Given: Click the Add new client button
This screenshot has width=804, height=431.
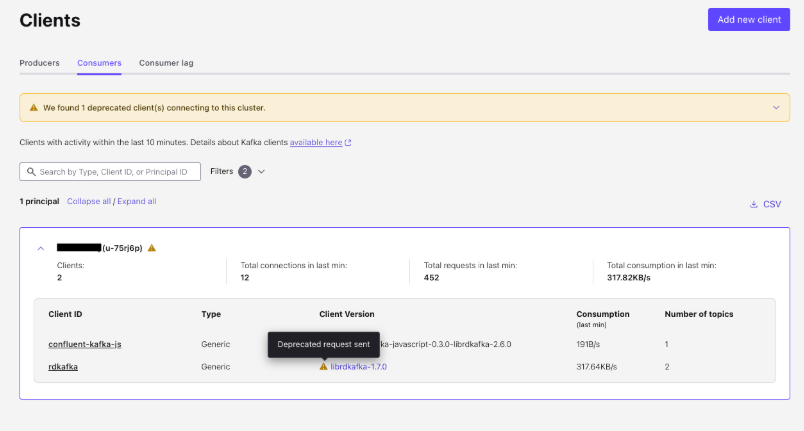Looking at the screenshot, I should (748, 20).
